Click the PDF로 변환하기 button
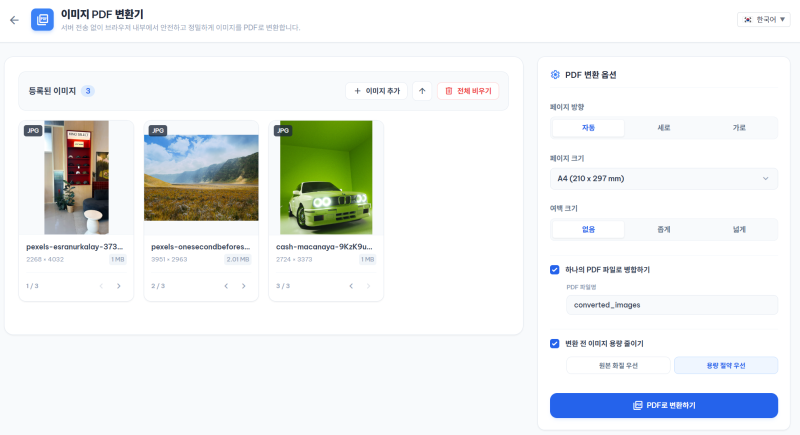Screen dimensions: 800x435 point(664,405)
